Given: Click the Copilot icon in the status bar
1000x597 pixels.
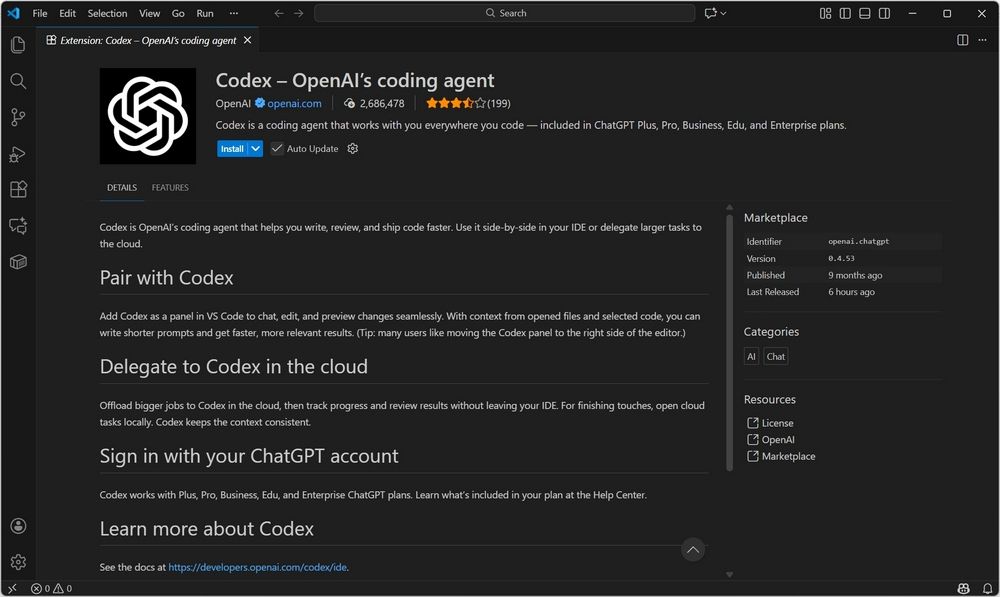Looking at the screenshot, I should point(962,588).
